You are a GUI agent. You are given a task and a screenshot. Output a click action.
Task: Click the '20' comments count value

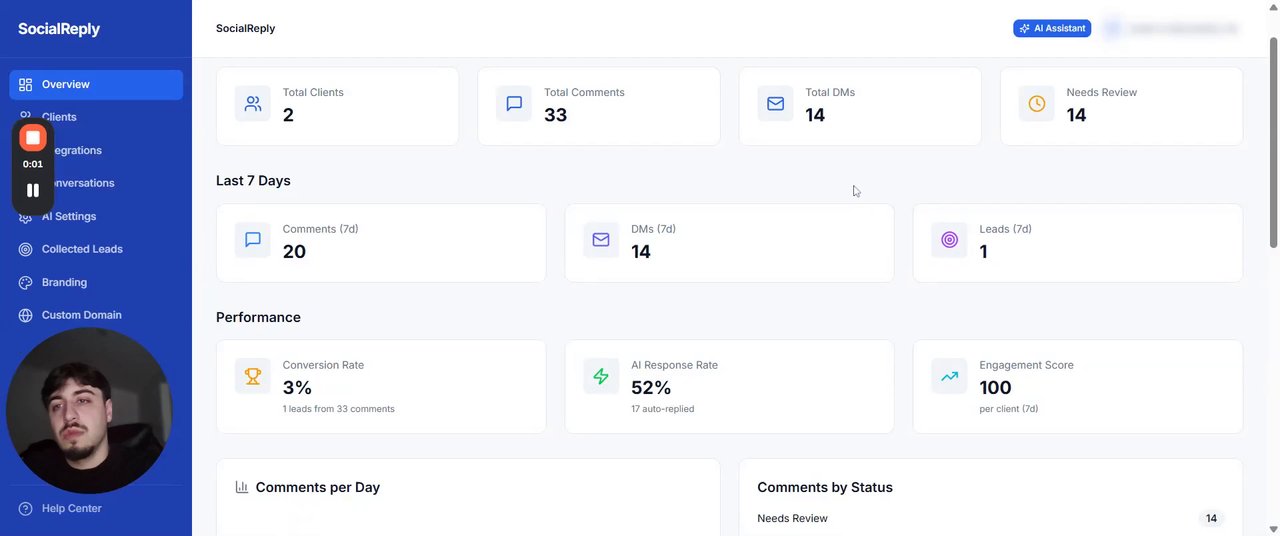click(294, 251)
